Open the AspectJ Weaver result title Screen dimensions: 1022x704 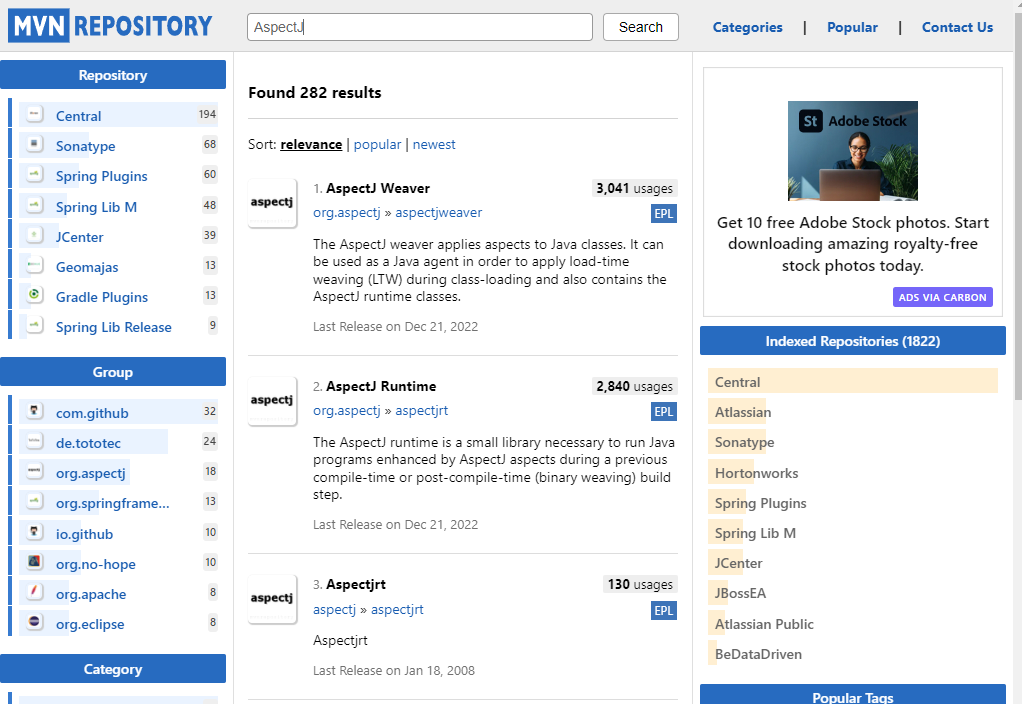[378, 188]
